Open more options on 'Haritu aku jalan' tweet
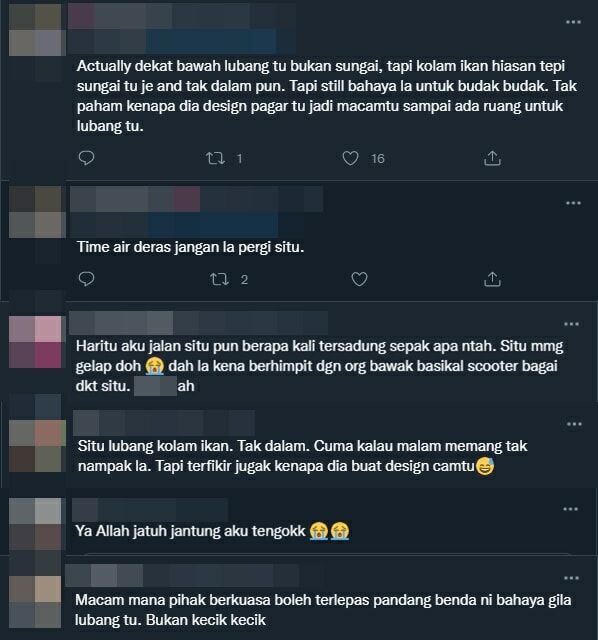 point(571,324)
